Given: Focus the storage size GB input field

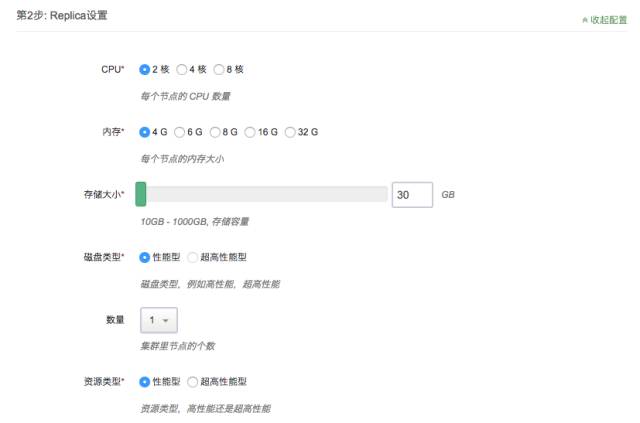Looking at the screenshot, I should (412, 195).
